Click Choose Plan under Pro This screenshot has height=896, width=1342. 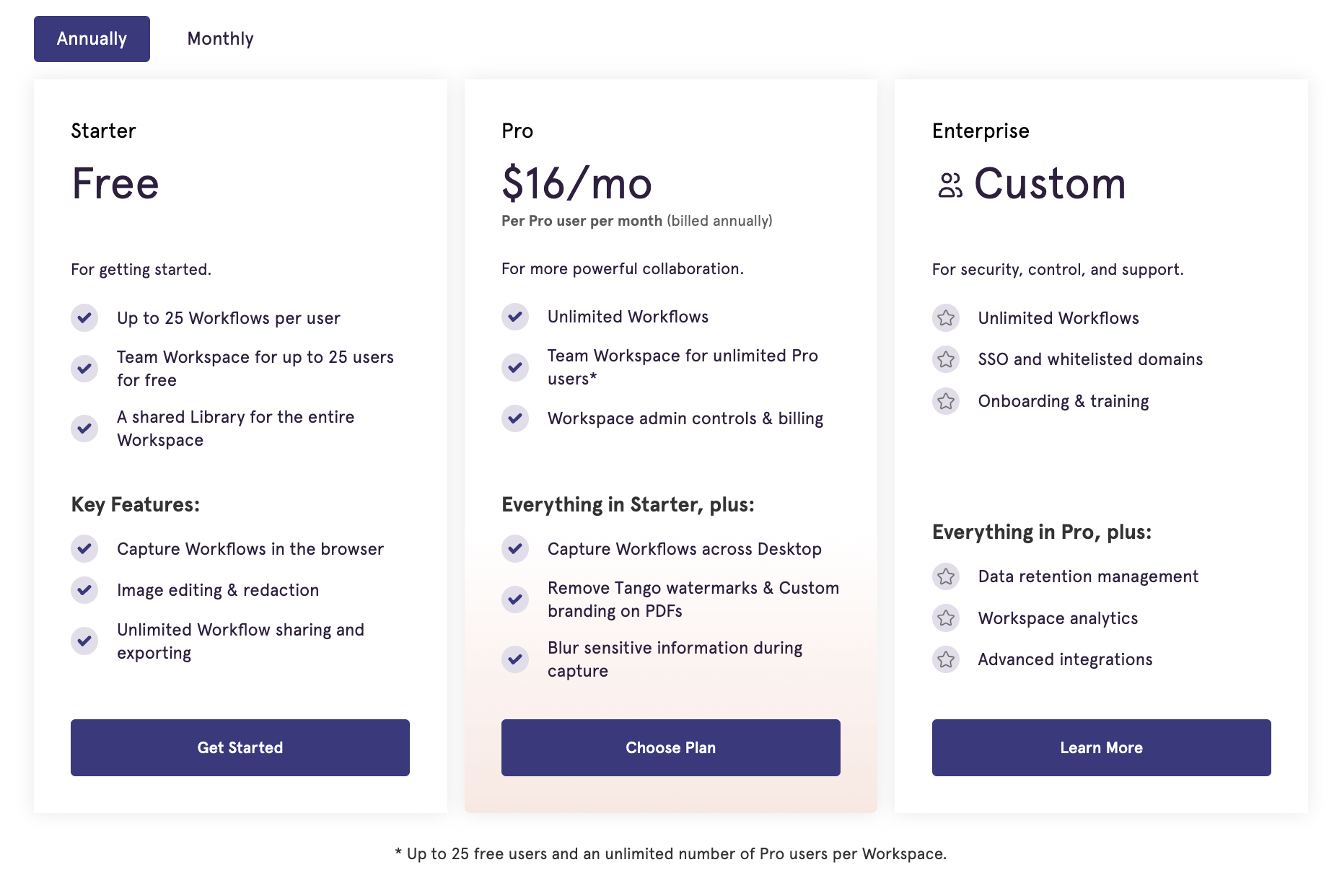pyautogui.click(x=670, y=747)
